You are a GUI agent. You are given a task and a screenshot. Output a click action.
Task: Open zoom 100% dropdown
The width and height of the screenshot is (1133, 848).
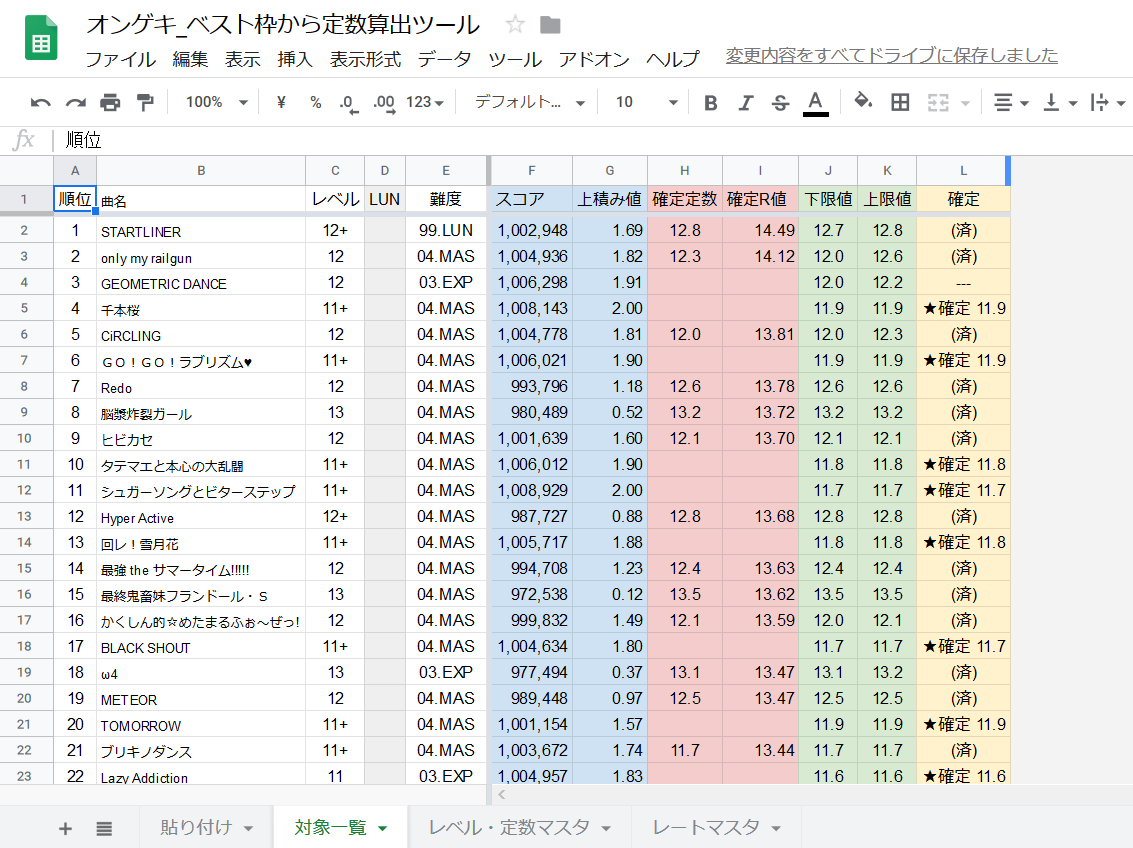coord(217,103)
